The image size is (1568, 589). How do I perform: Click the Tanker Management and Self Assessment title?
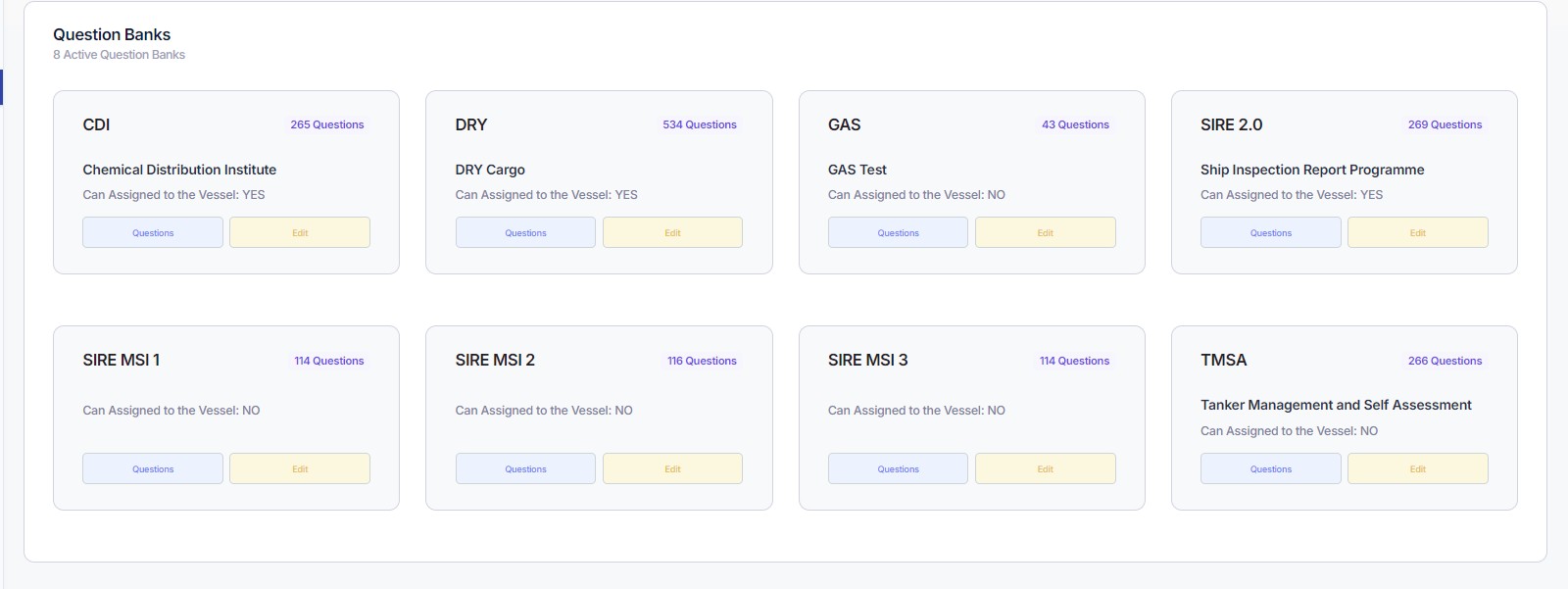(x=1336, y=405)
